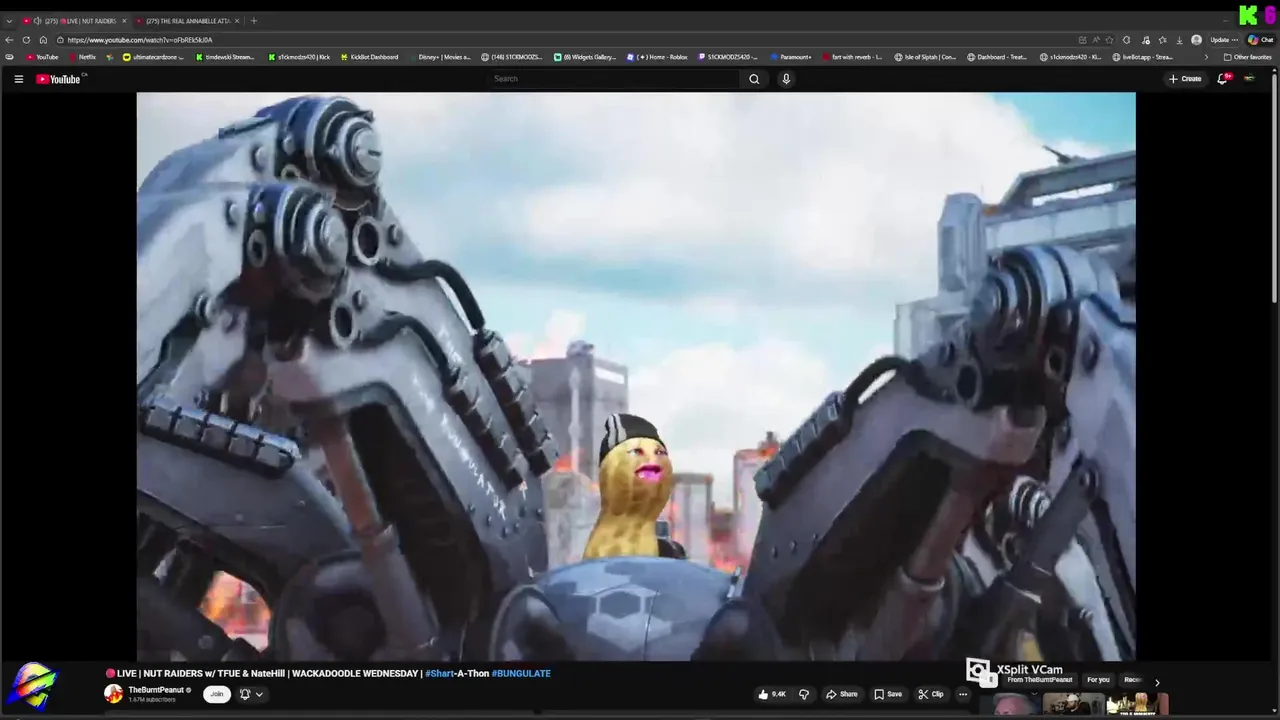Open the ultimatecardzone bookmark
Screen dimensions: 1280x720
pyautogui.click(x=155, y=57)
